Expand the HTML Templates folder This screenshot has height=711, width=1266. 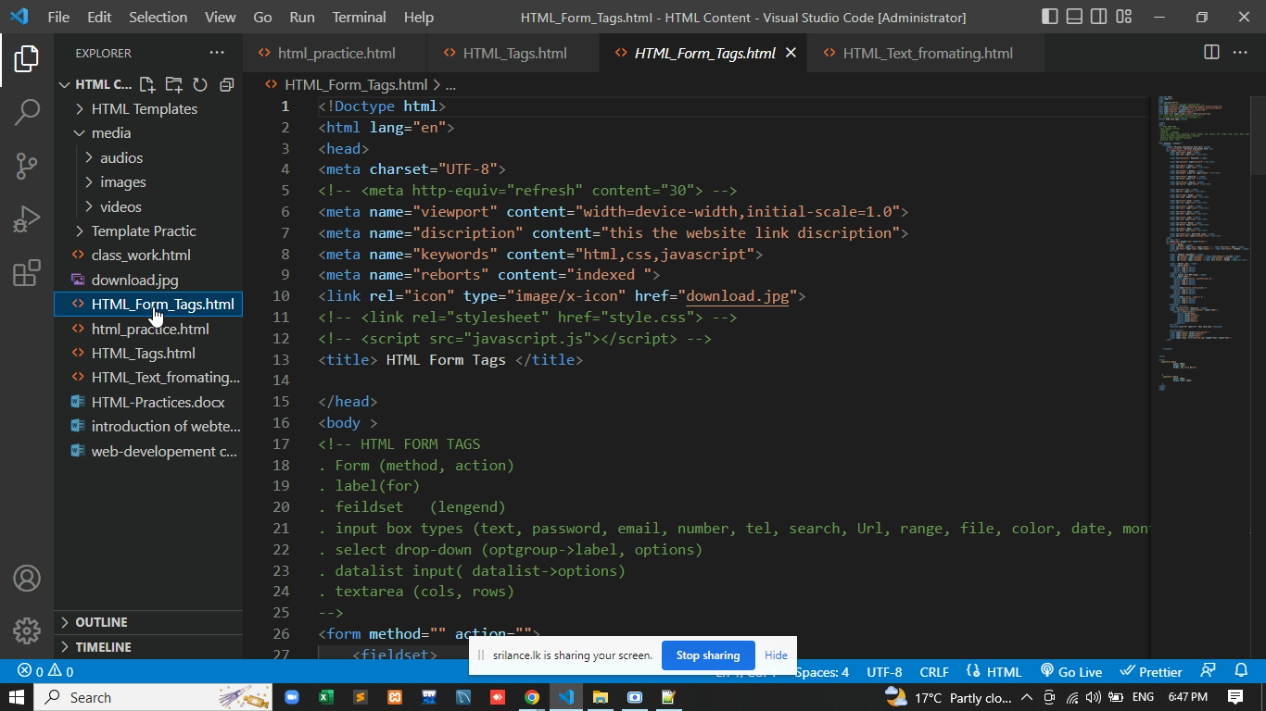point(144,109)
